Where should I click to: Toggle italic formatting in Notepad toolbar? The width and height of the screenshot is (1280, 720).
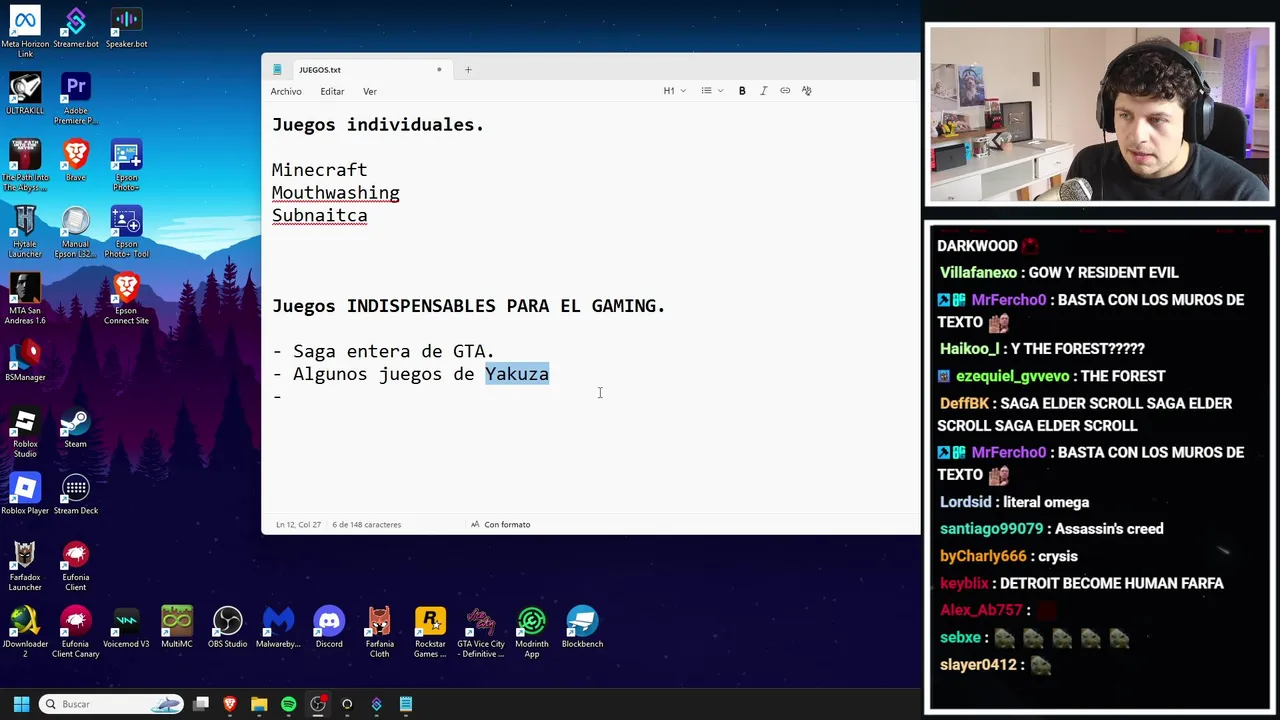point(764,91)
